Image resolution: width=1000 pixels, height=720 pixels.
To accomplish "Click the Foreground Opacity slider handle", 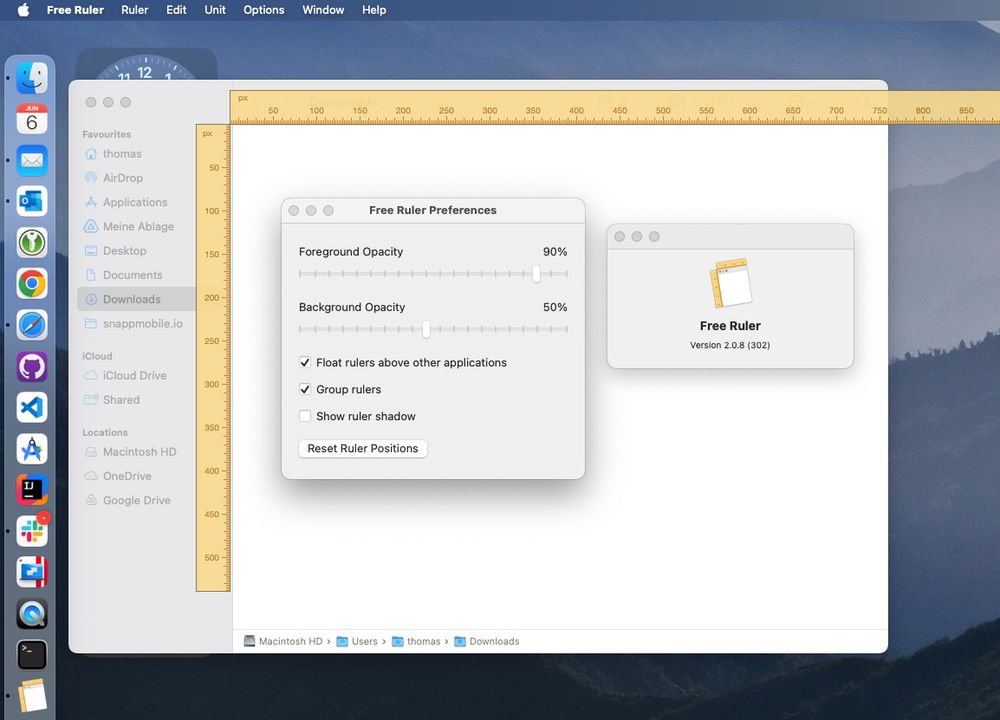I will click(536, 274).
